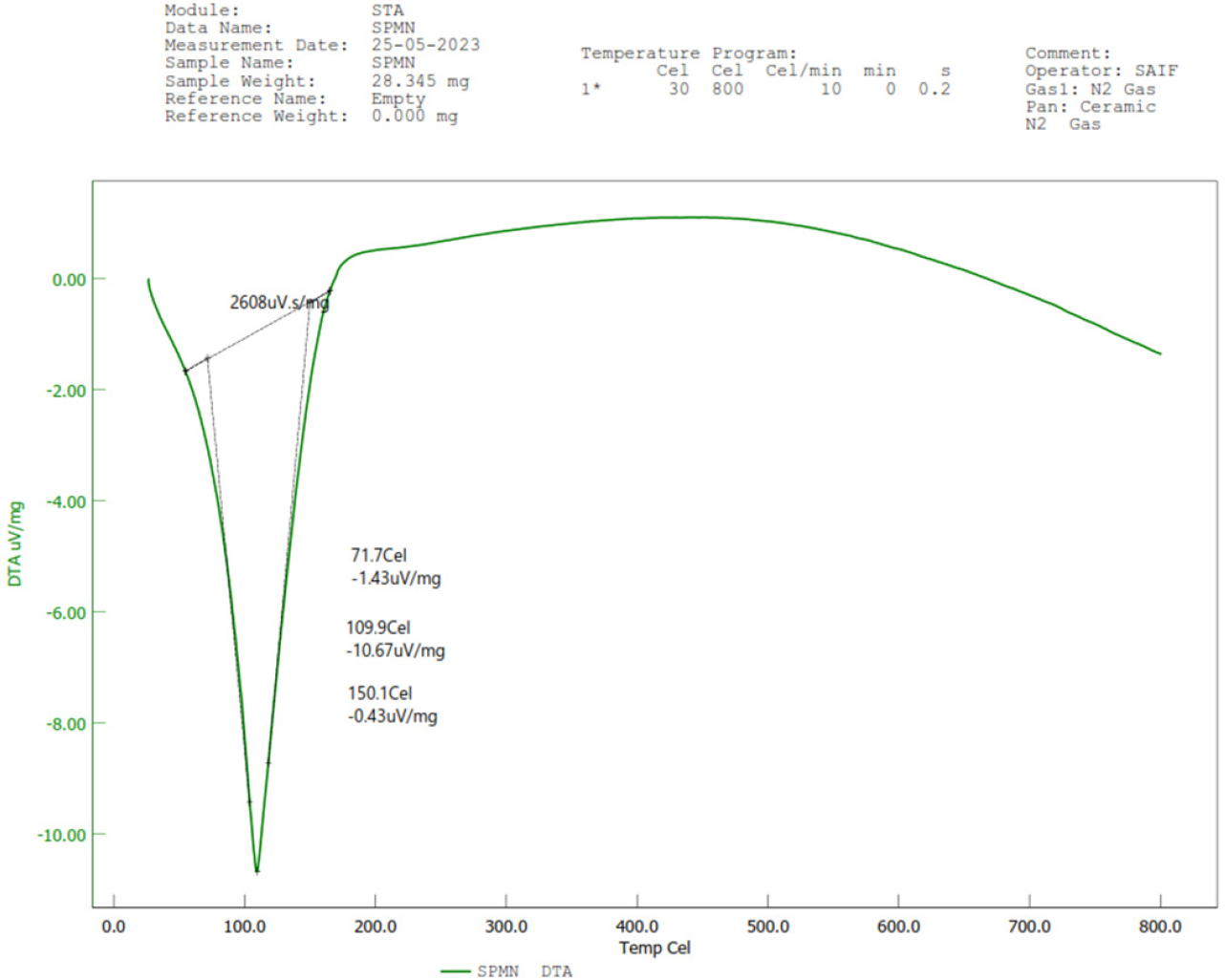Screen dimensions: 1225x980
Task: Select the '71.7Cel' onset annotation
Action: pyautogui.click(x=378, y=555)
